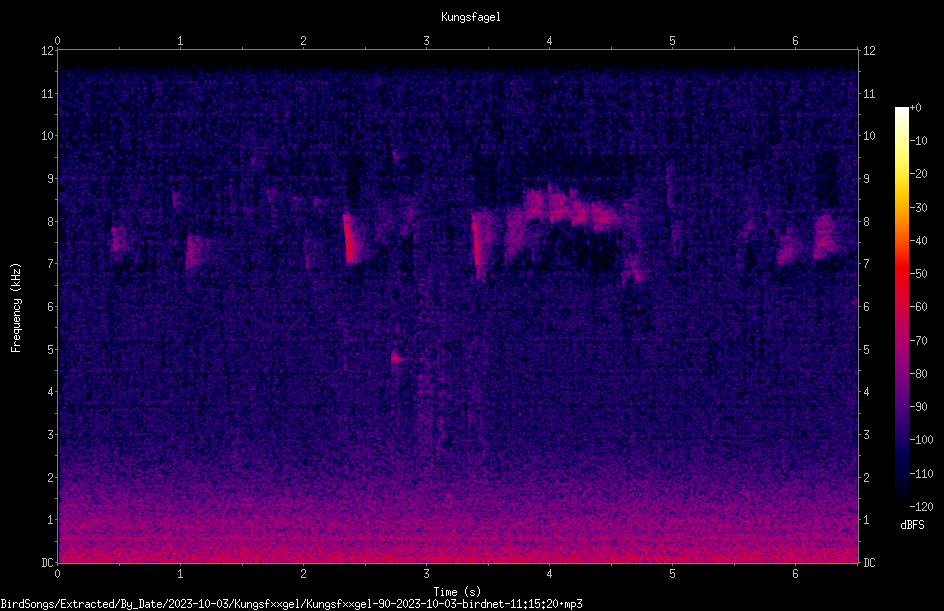Click the "-20" color scale label
Screen dimensions: 944x611
pos(918,174)
